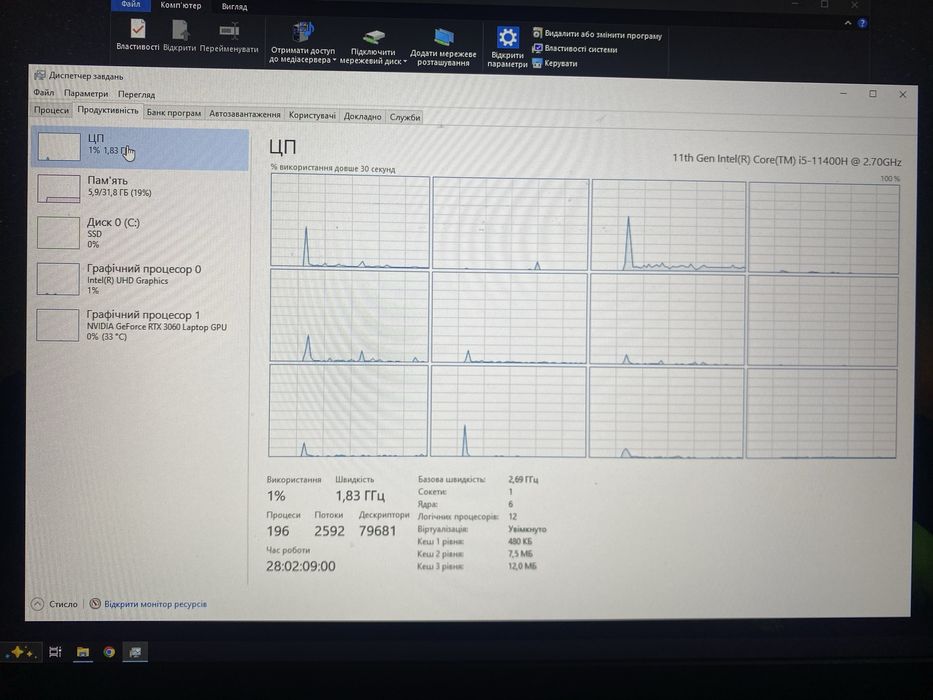Click the Task Manager title bar icon
Viewport: 933px width, 700px height.
coord(40,75)
